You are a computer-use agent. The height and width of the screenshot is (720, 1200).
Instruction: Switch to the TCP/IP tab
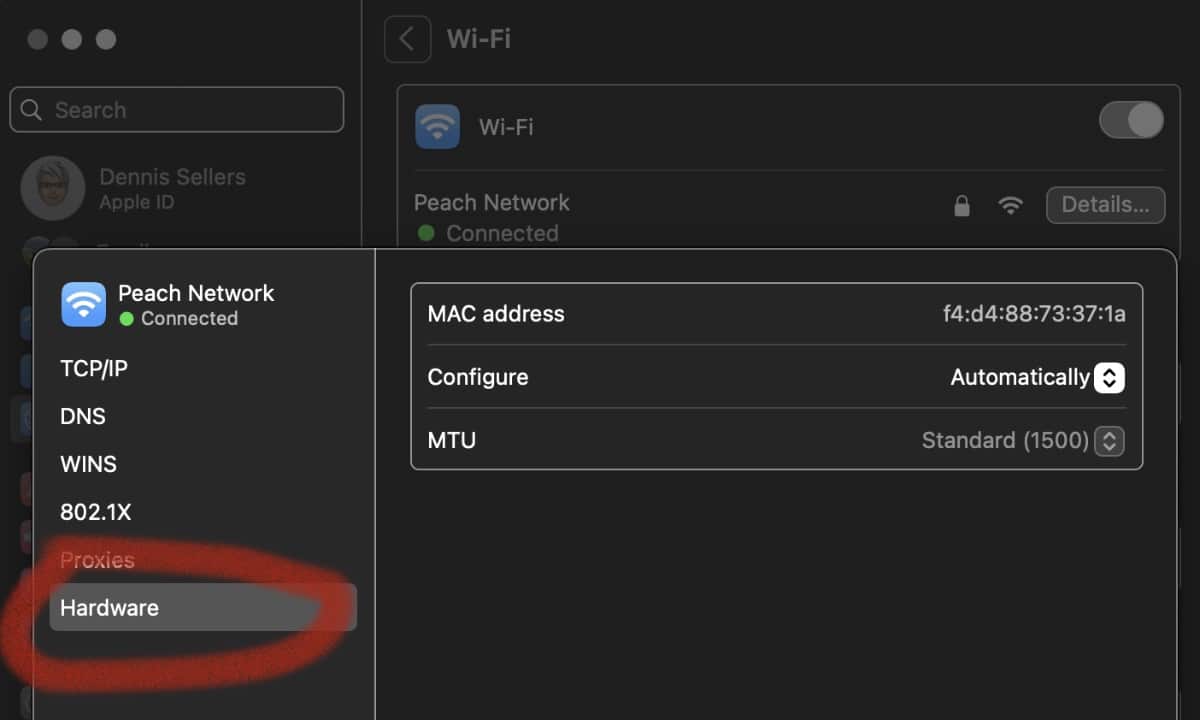94,369
